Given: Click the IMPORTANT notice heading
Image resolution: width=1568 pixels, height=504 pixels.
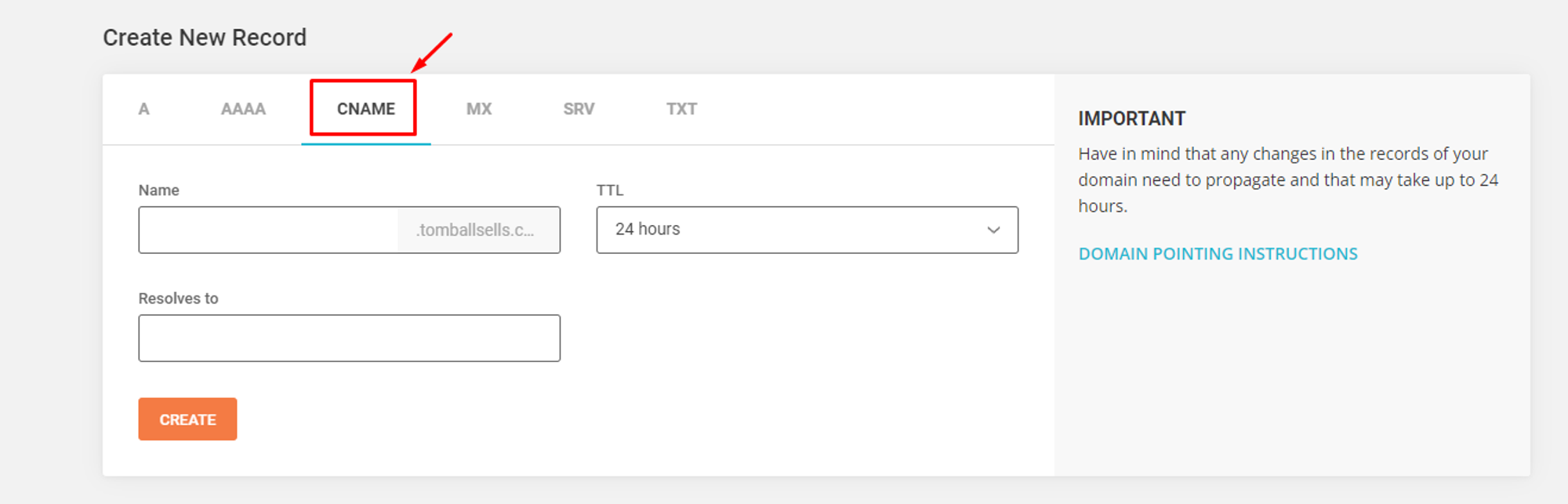Looking at the screenshot, I should point(1131,118).
